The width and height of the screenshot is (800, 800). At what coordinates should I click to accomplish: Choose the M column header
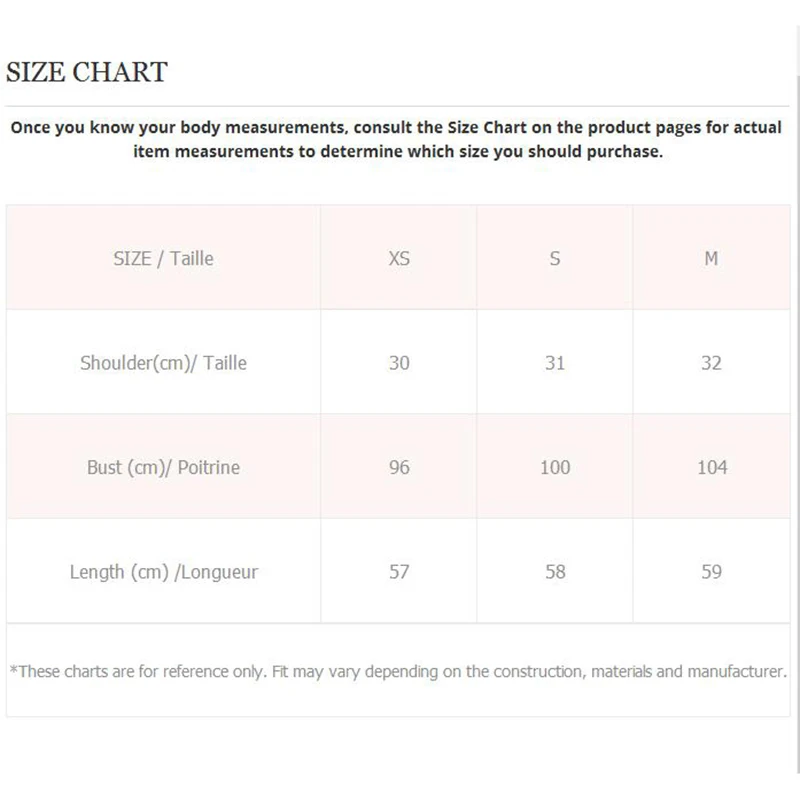pyautogui.click(x=711, y=258)
